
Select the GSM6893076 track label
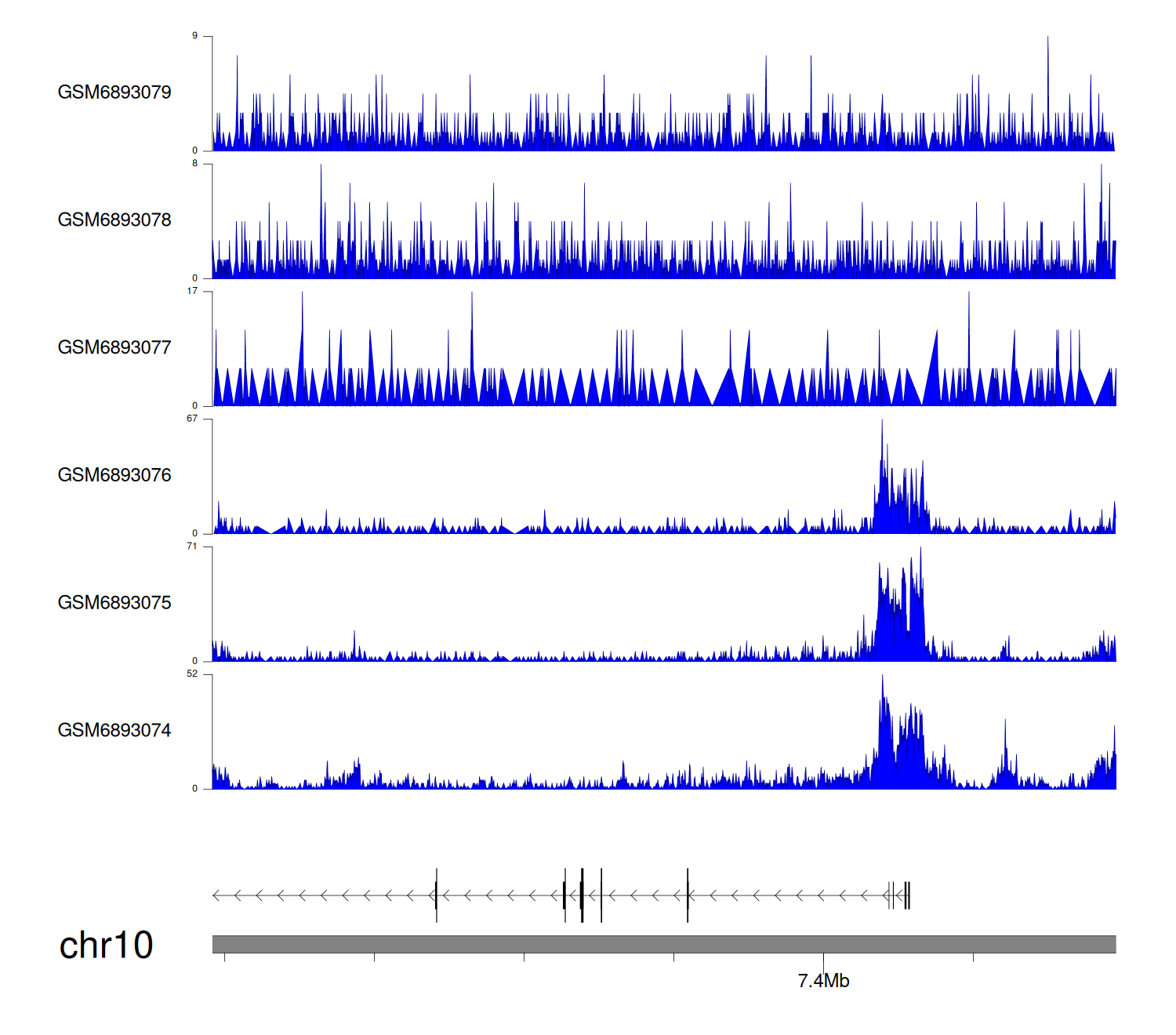[x=114, y=475]
